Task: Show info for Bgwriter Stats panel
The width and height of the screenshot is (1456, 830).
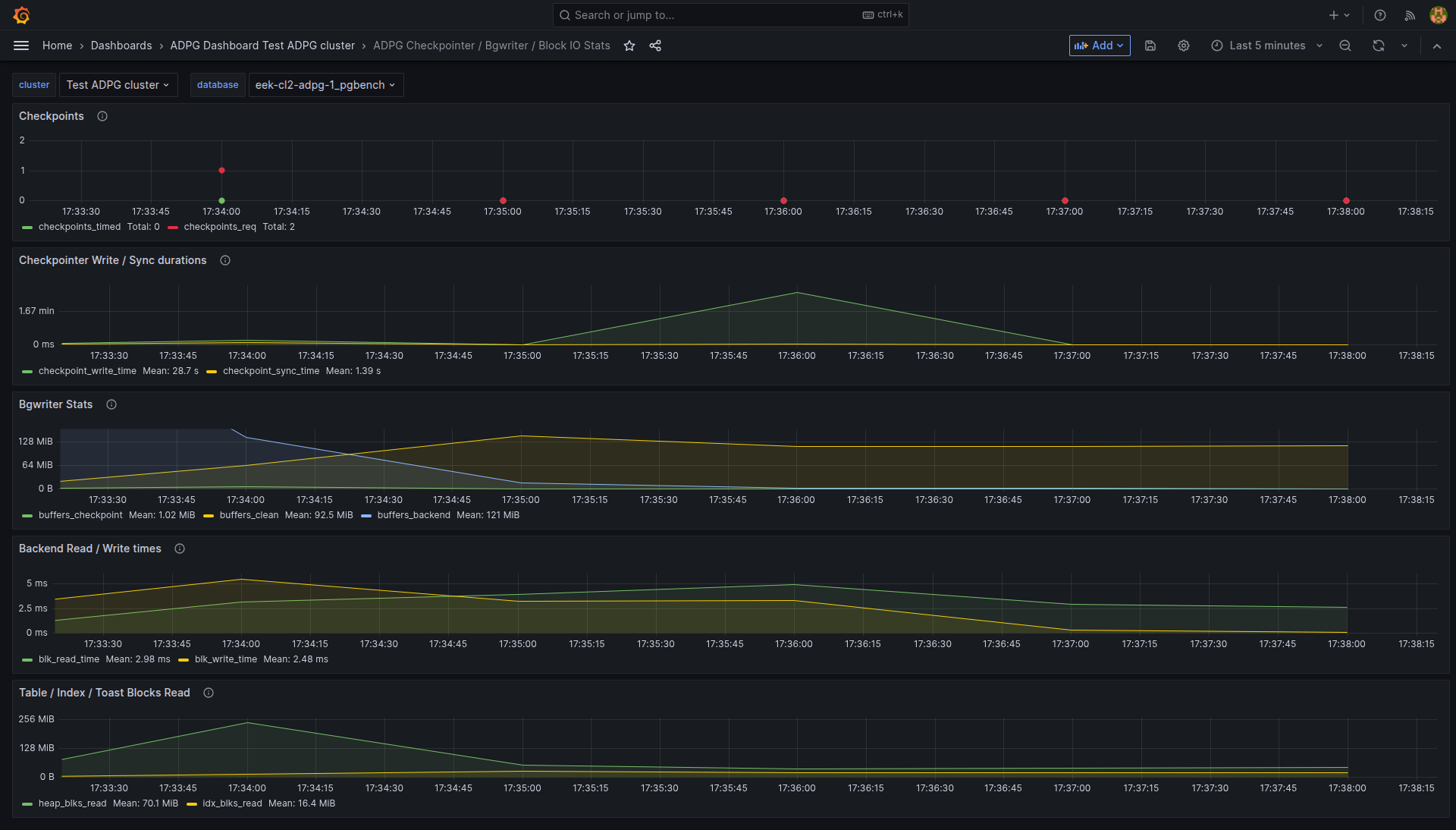Action: pyautogui.click(x=111, y=404)
